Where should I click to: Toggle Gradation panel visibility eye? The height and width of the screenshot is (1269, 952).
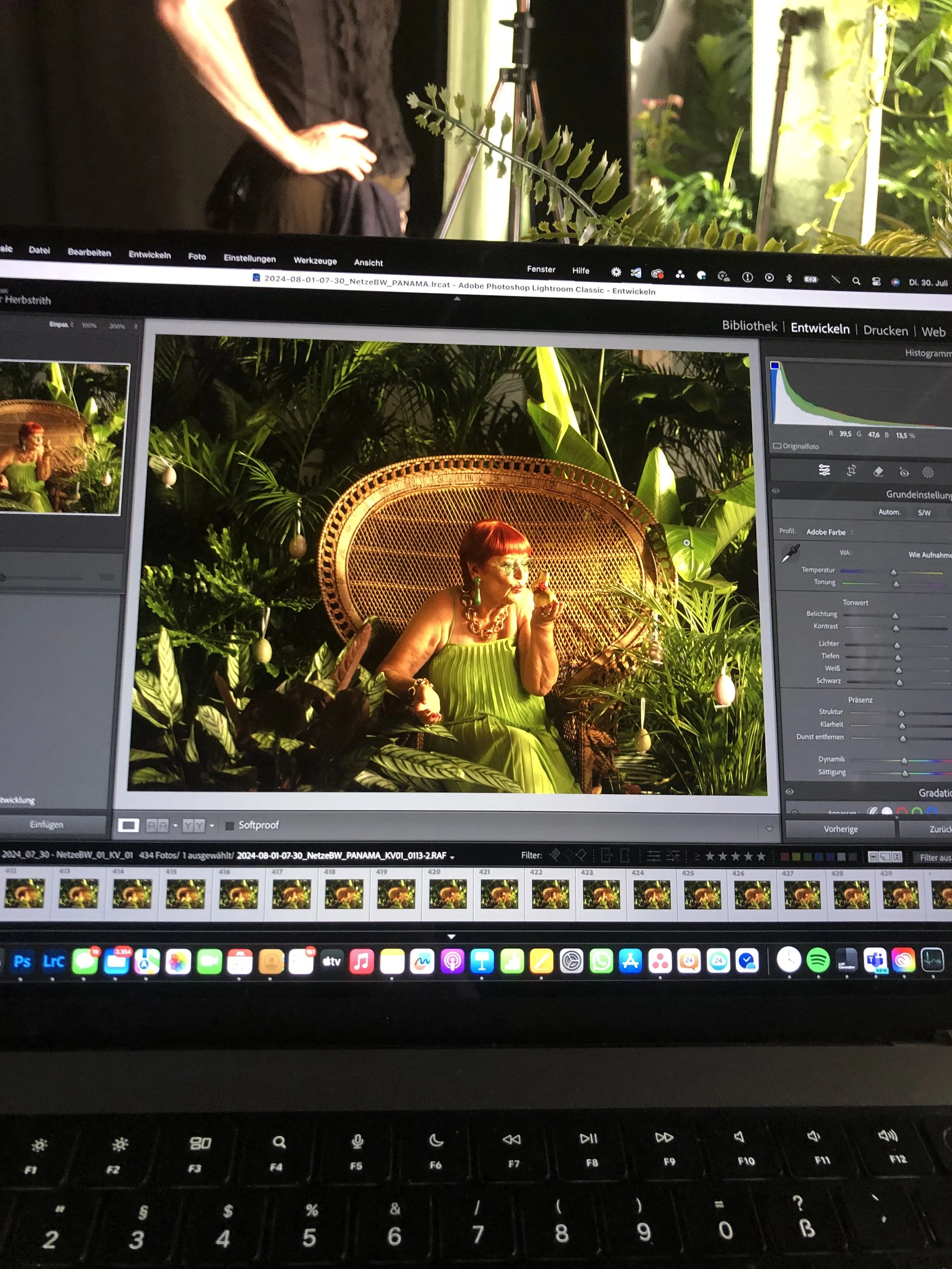point(790,792)
